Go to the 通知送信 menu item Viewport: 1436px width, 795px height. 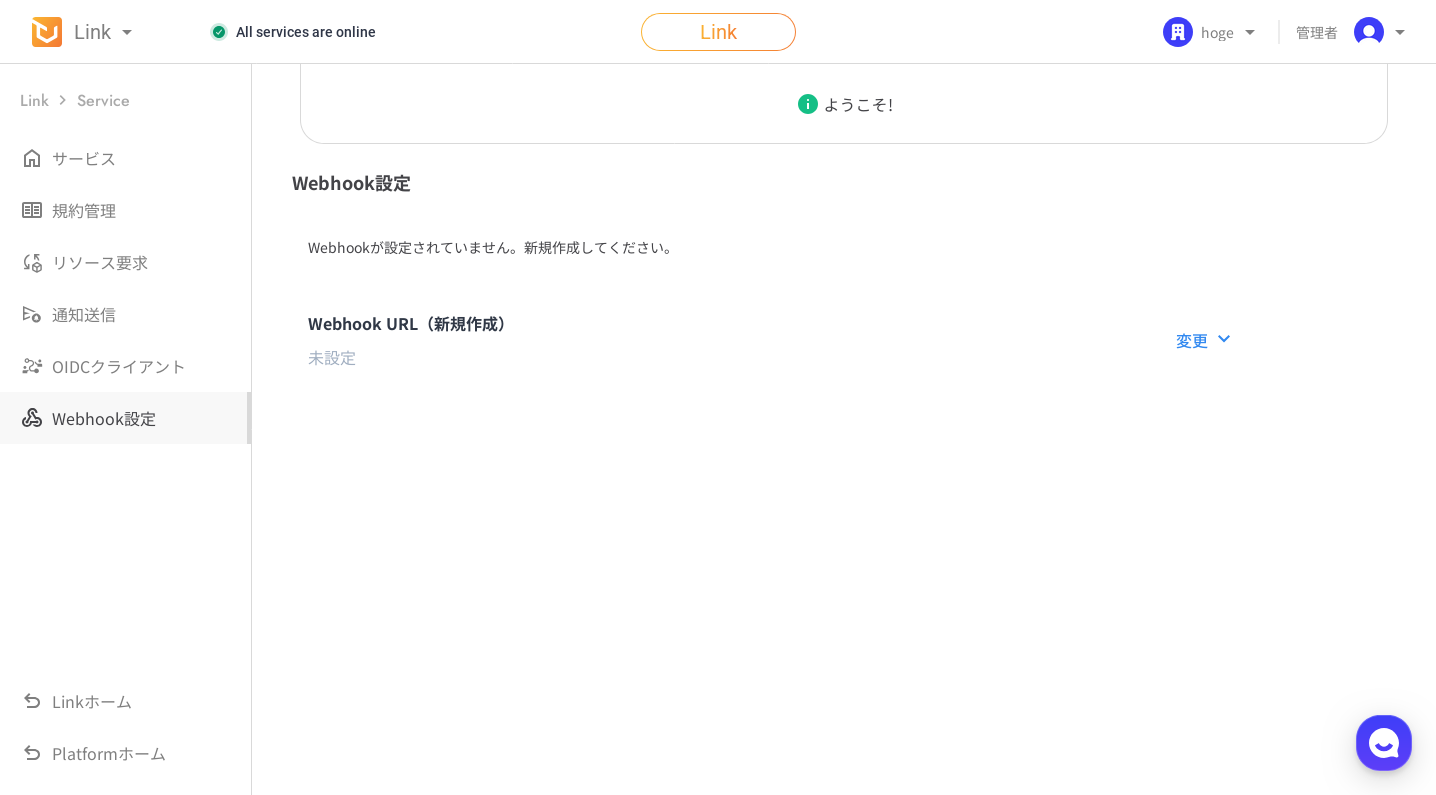click(84, 314)
